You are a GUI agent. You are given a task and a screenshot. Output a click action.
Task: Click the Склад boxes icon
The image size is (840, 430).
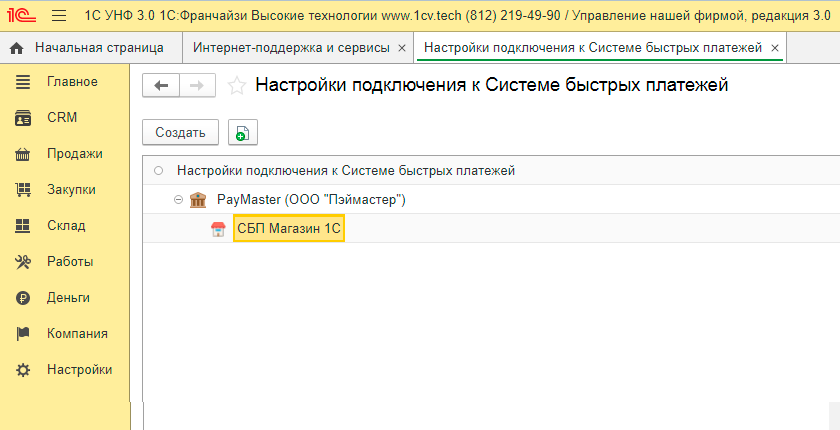(x=23, y=226)
